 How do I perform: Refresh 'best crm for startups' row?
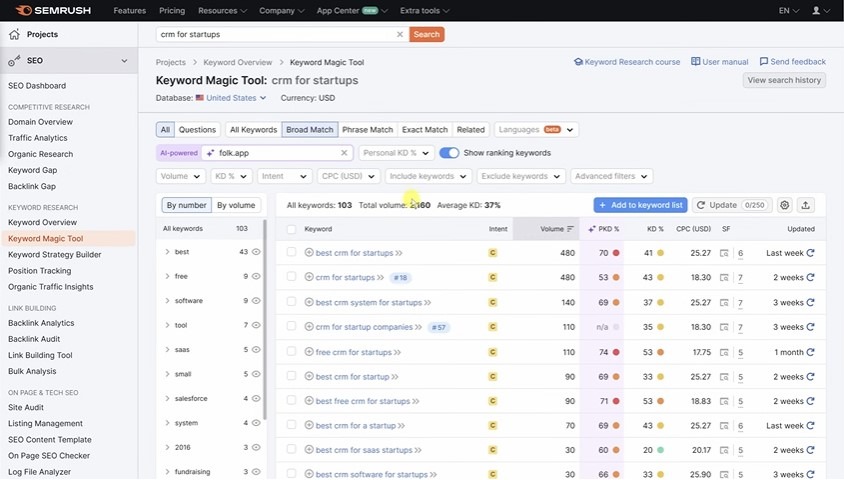tap(810, 253)
